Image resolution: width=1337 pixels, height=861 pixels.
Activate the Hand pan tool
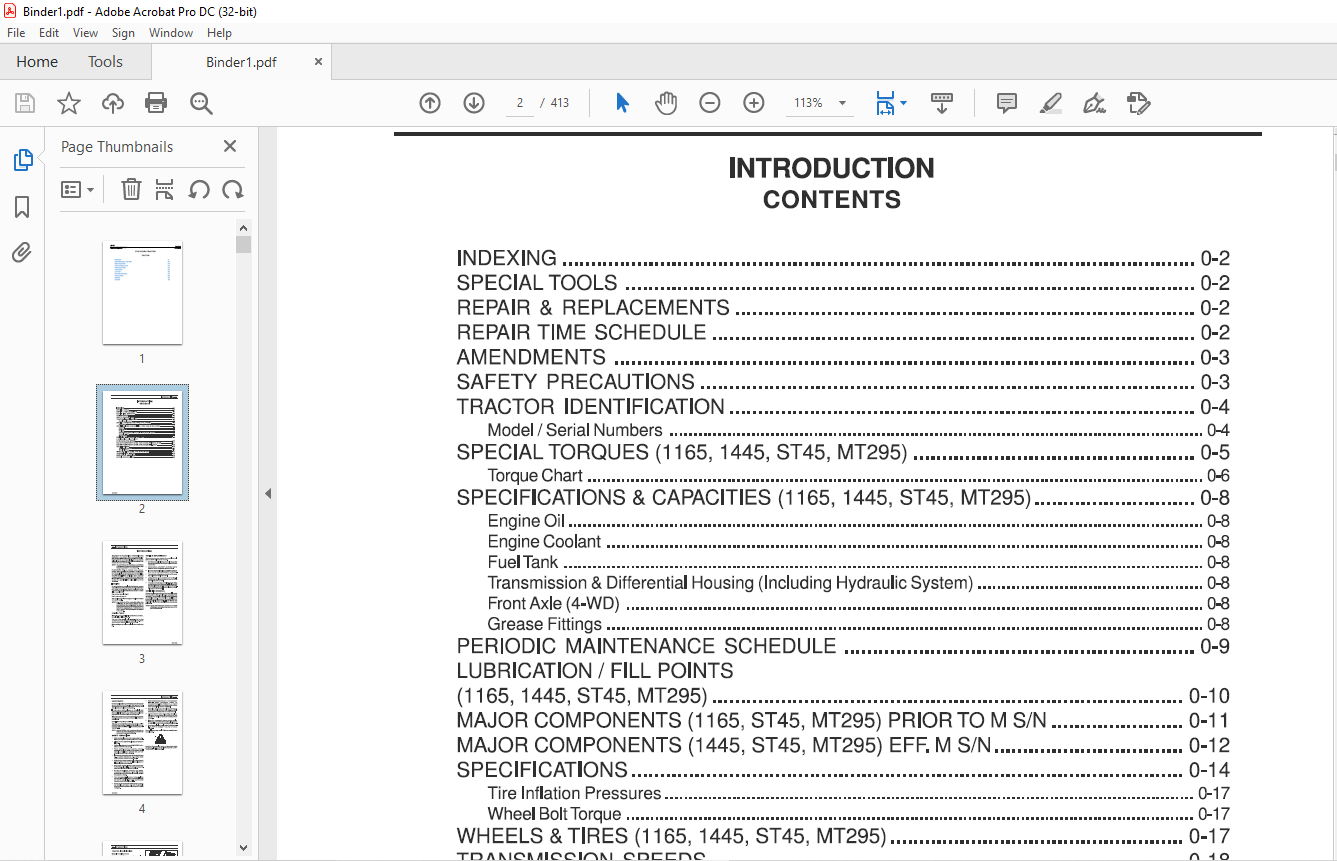point(666,103)
